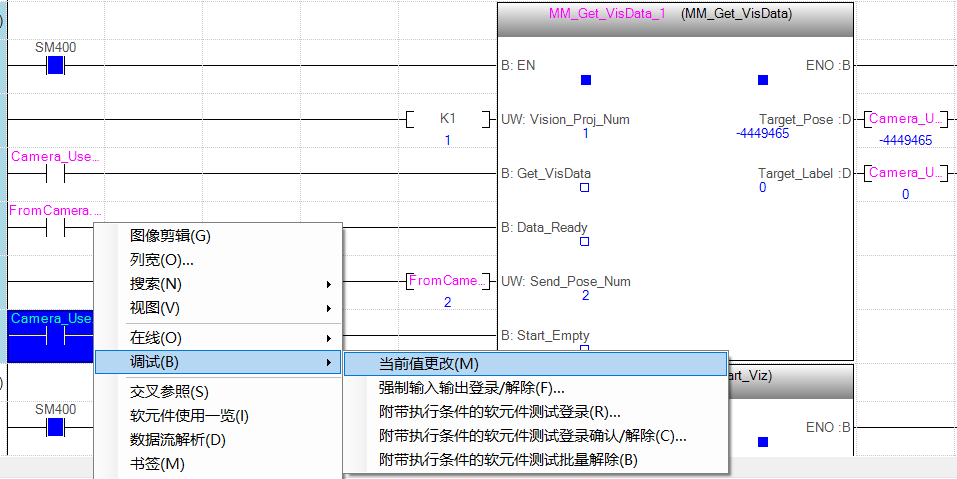The image size is (957, 479).
Task: Click UW: Vision_Proj_Num pin label
Action: pyautogui.click(x=565, y=120)
